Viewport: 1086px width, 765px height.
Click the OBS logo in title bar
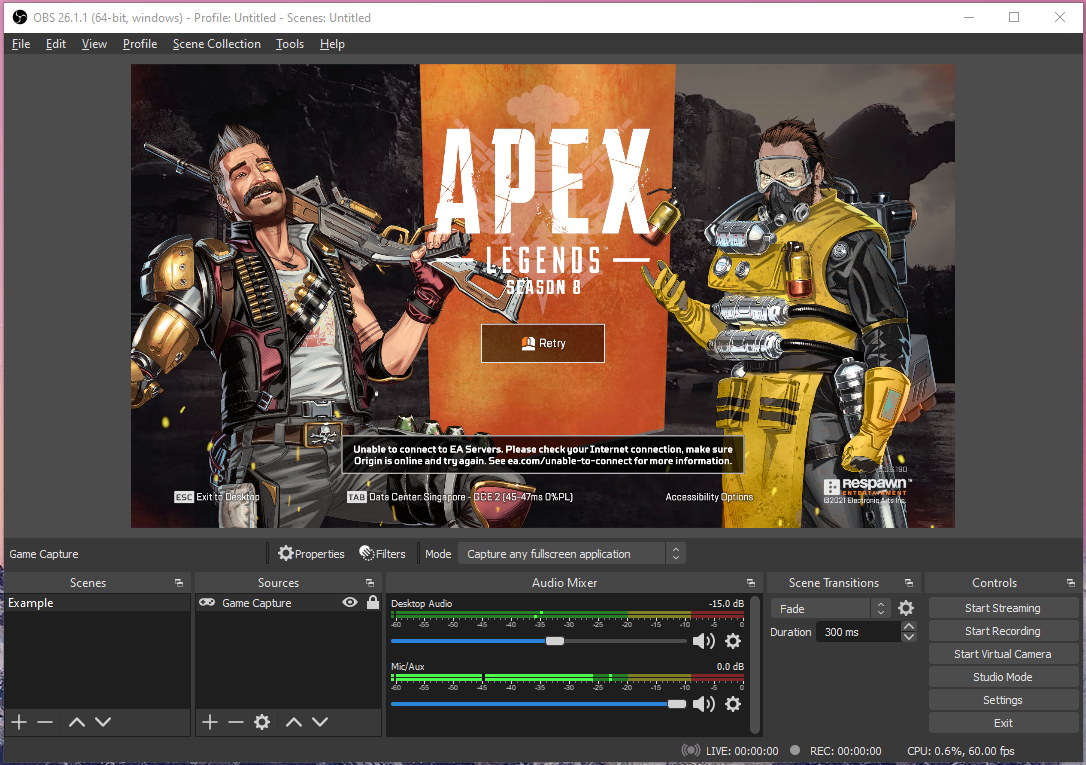(19, 17)
